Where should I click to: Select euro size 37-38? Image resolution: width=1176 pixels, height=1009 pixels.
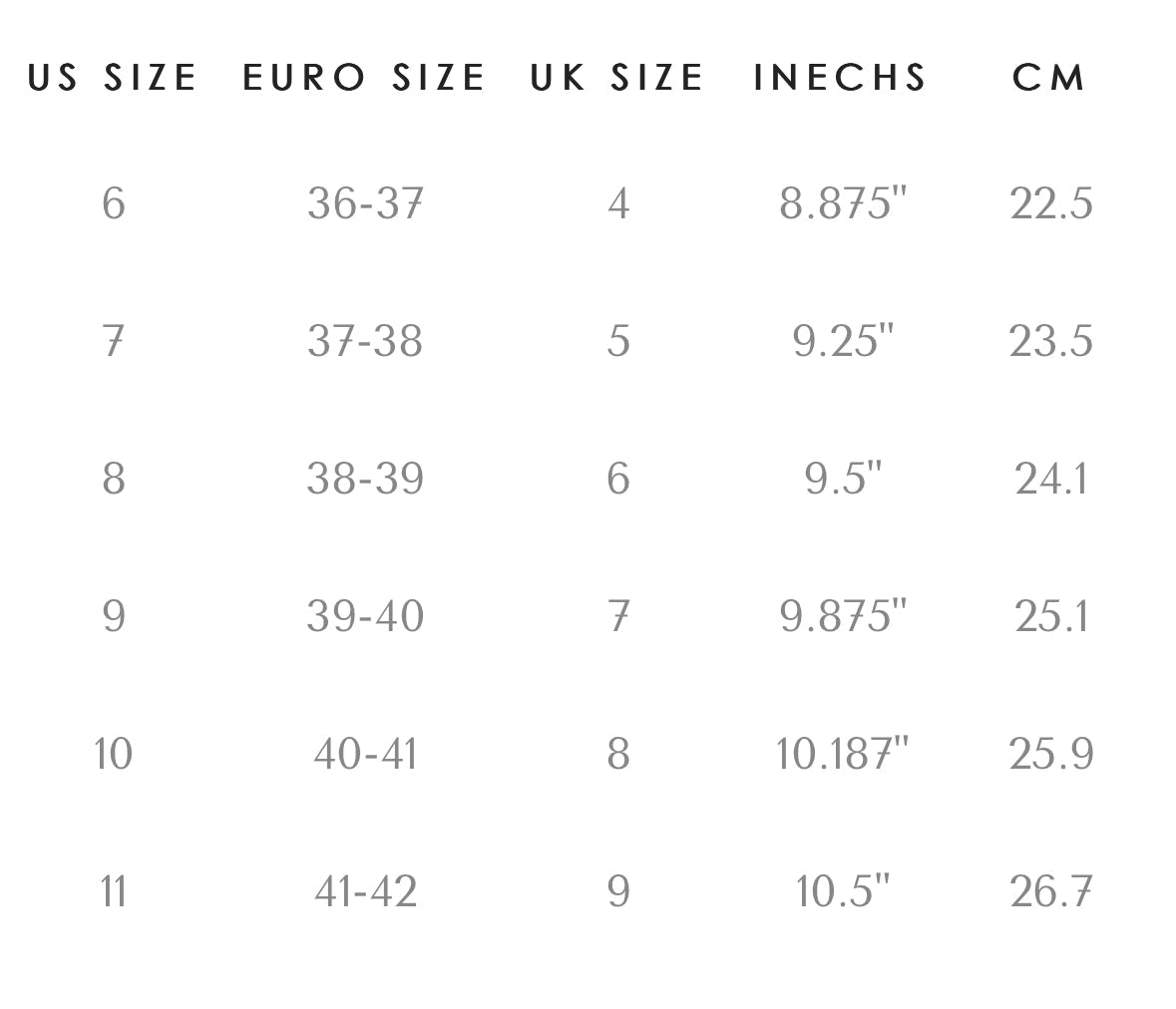point(365,342)
